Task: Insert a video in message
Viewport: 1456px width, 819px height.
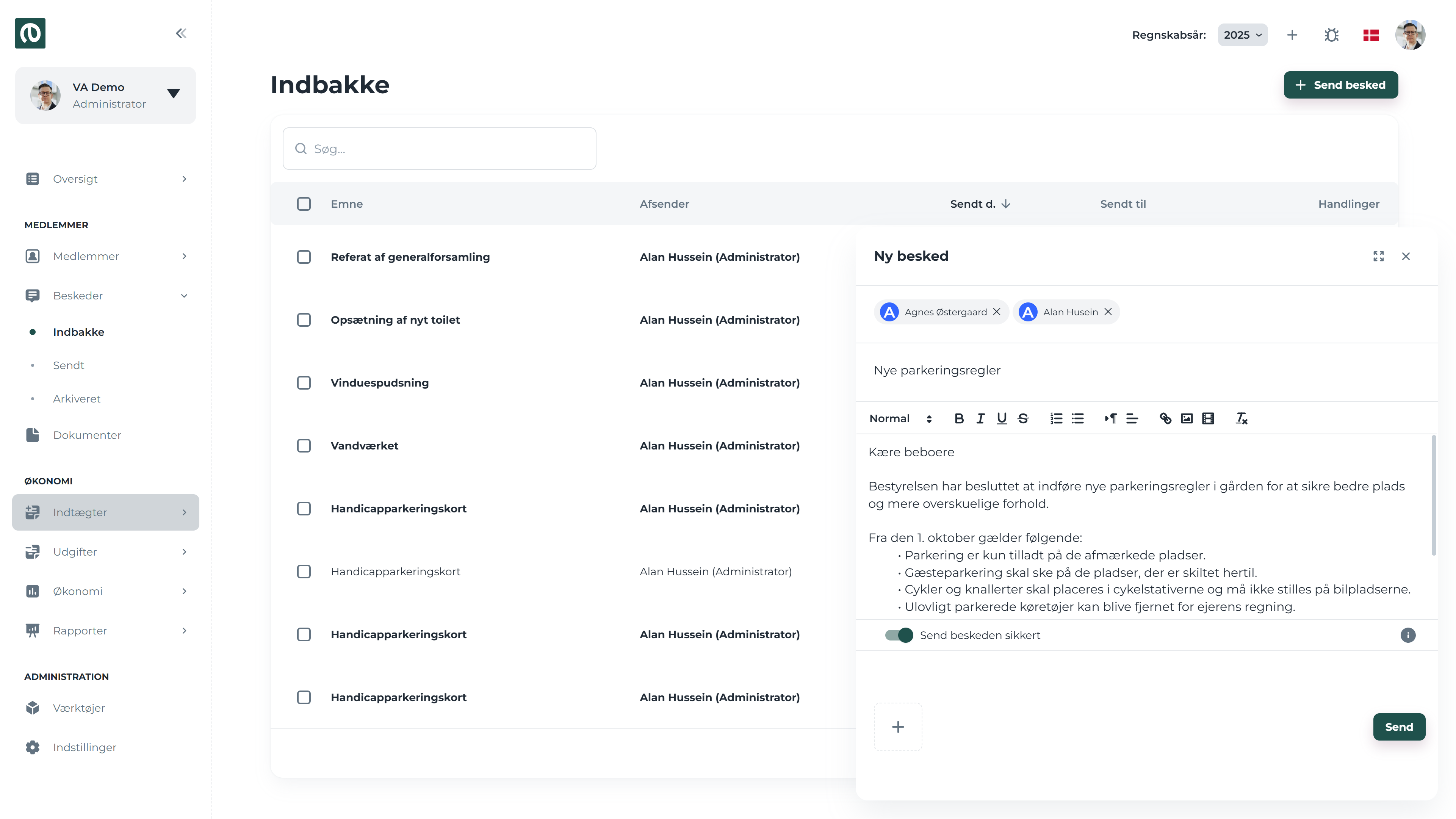Action: 1208,418
